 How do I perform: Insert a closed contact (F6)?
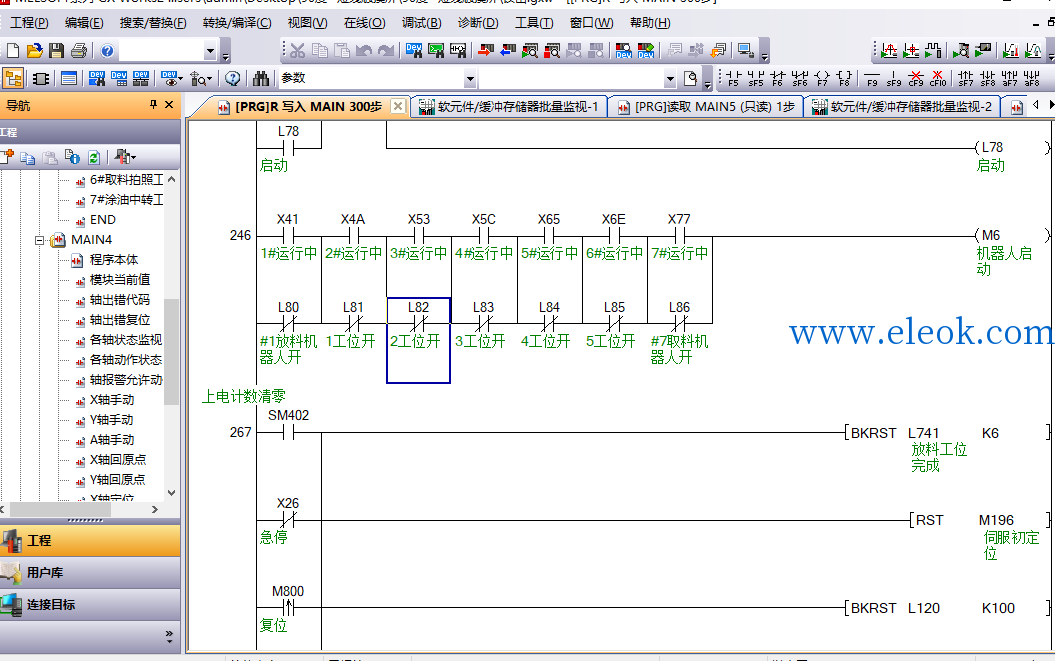coord(778,79)
